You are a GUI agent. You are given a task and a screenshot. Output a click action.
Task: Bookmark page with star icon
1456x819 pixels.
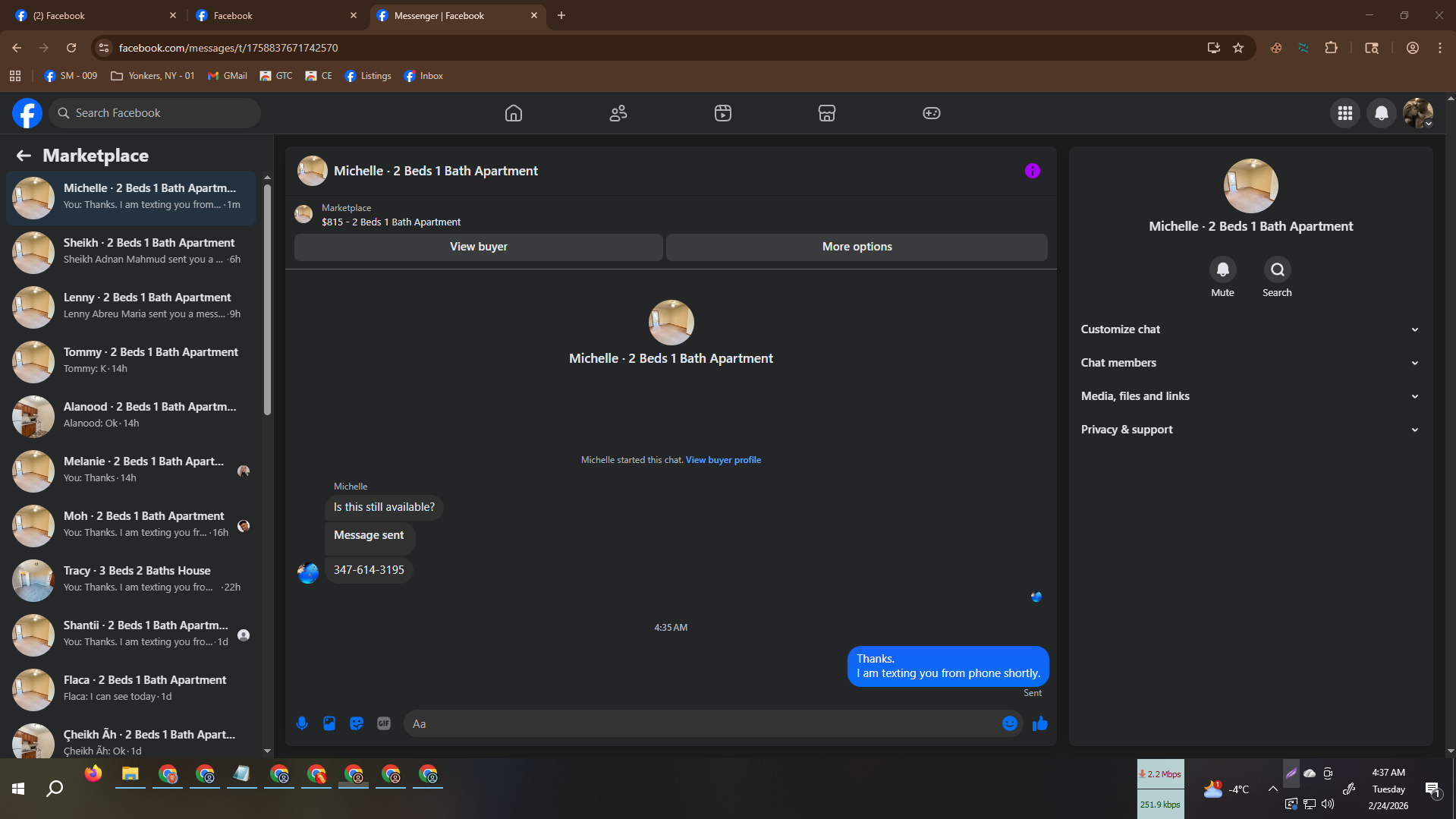pyautogui.click(x=1238, y=48)
